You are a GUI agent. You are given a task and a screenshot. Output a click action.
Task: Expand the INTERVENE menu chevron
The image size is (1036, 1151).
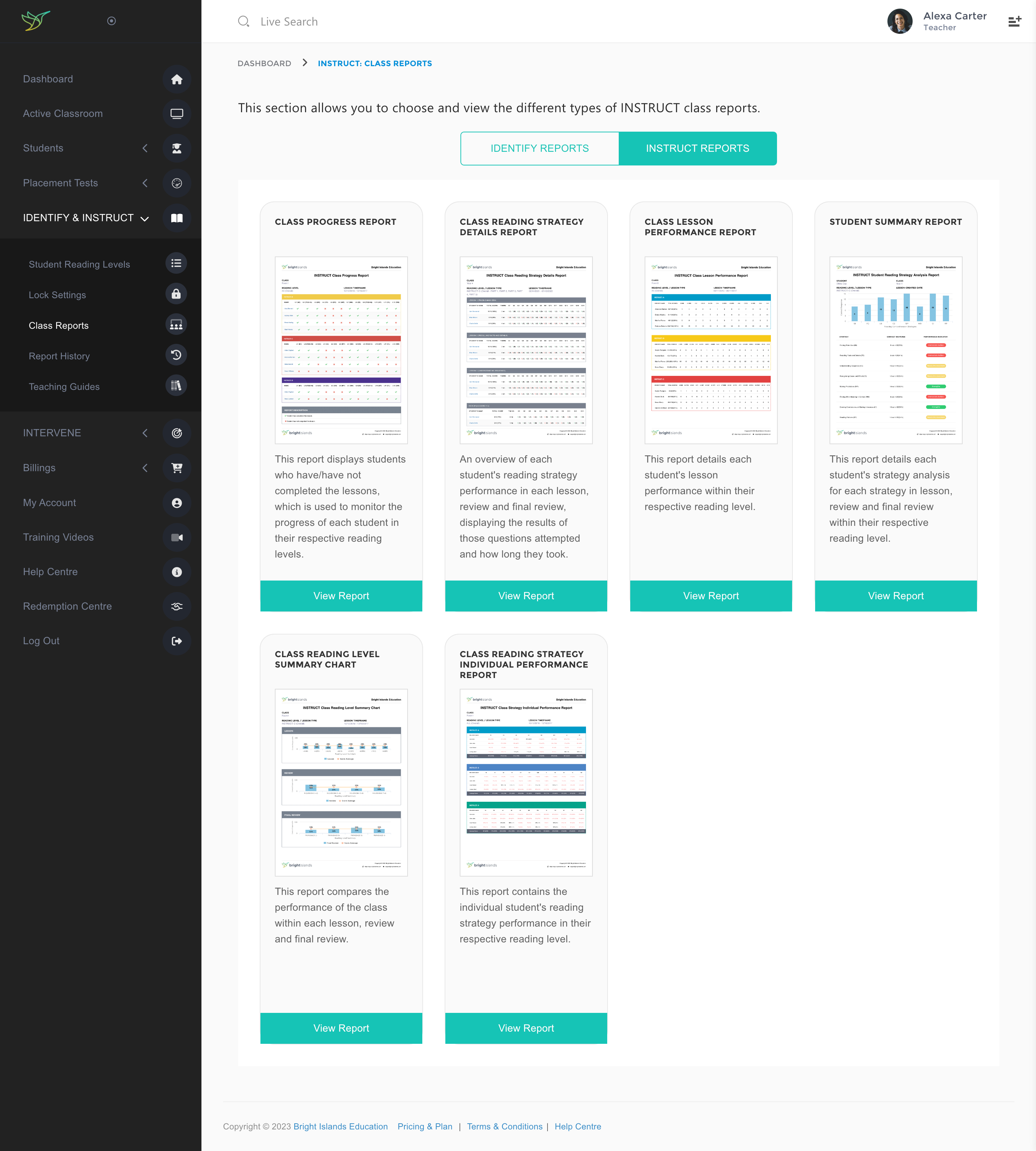point(145,433)
